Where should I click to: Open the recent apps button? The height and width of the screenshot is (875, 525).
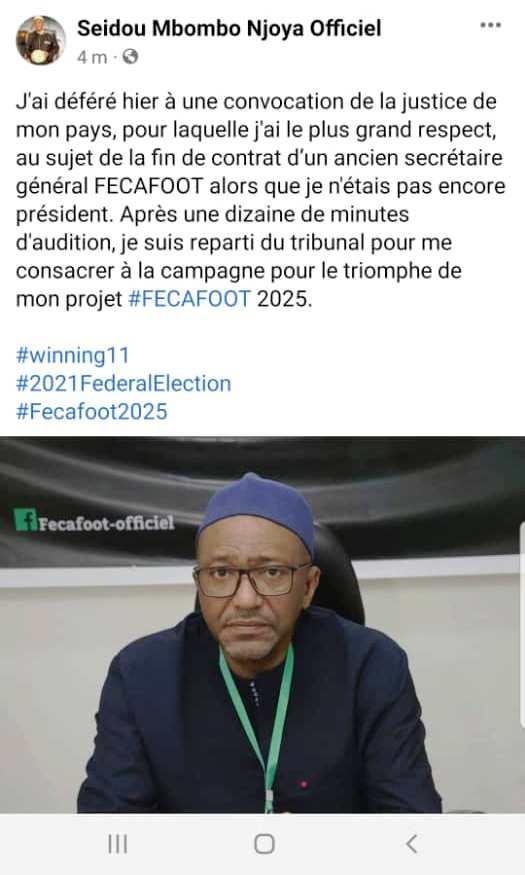coord(117,844)
